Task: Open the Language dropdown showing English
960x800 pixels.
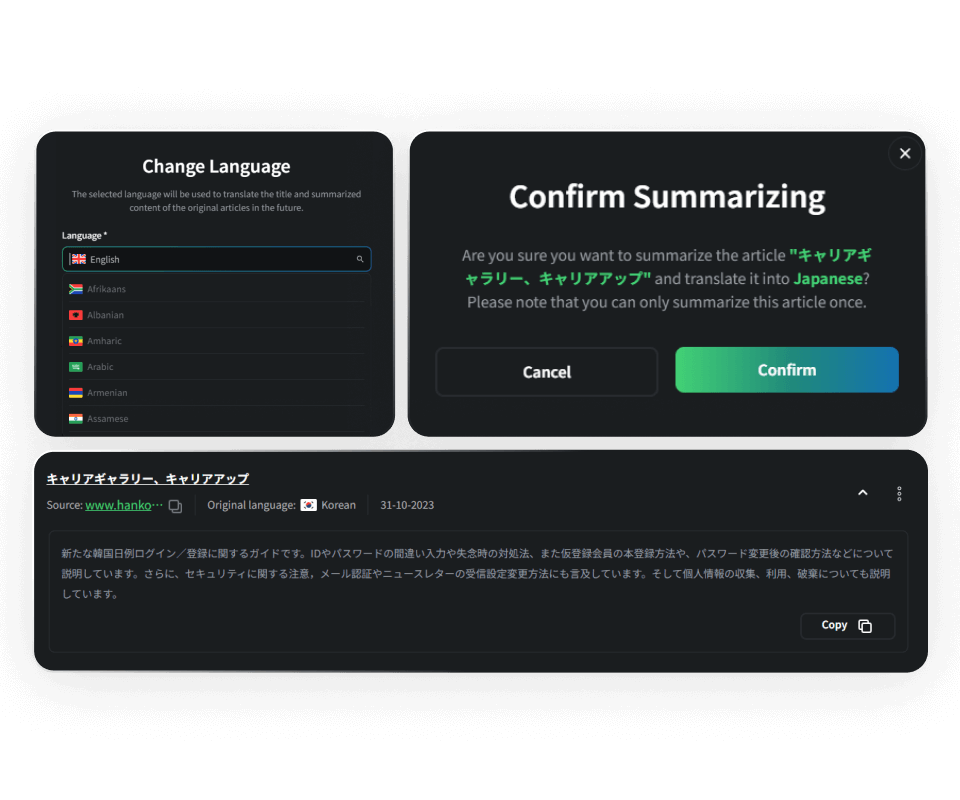Action: pos(216,259)
